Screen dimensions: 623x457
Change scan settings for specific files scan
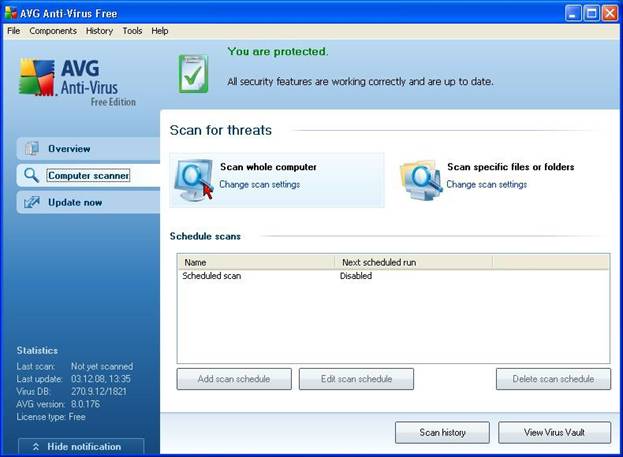pos(487,184)
